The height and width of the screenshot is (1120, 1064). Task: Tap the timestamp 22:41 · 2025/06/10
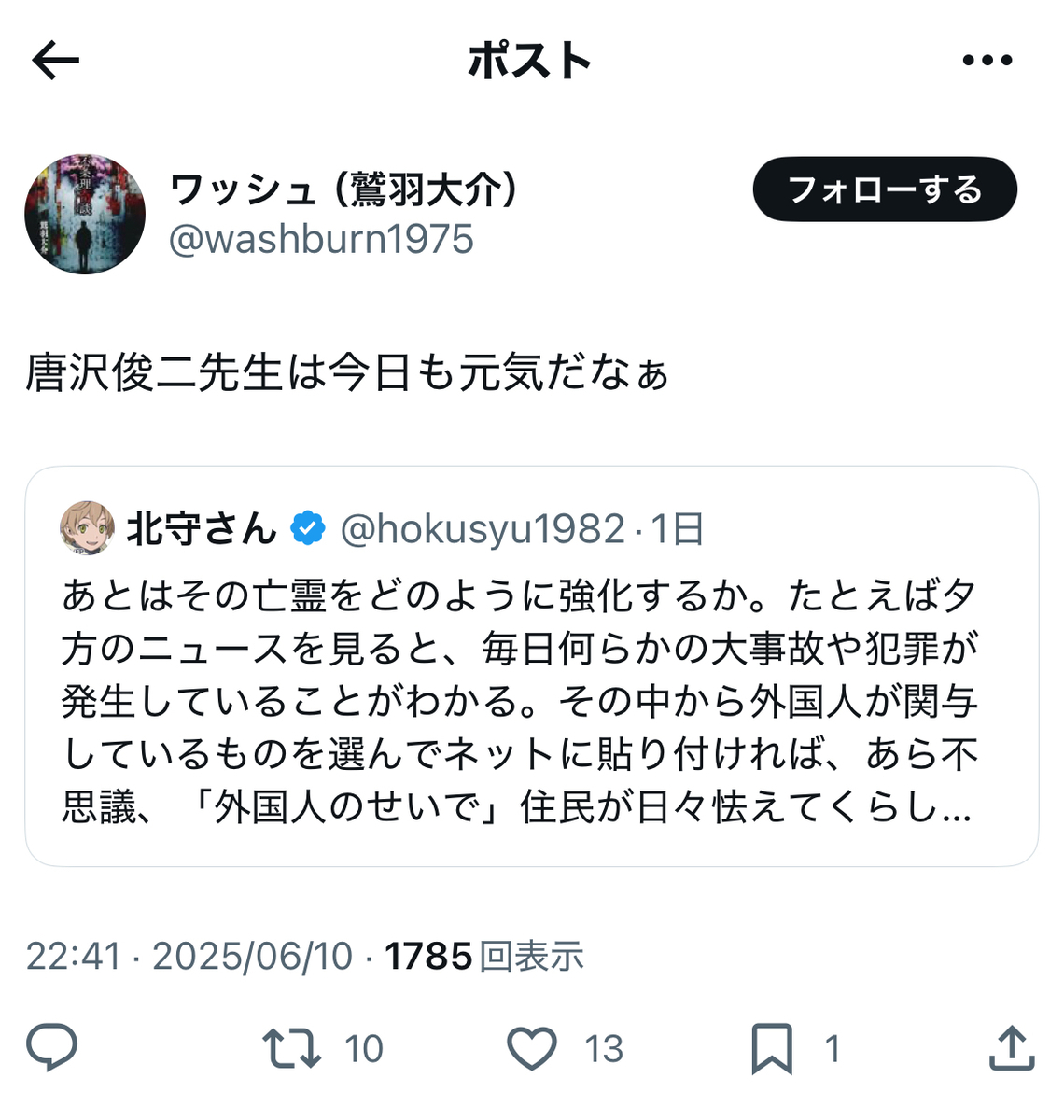[189, 957]
